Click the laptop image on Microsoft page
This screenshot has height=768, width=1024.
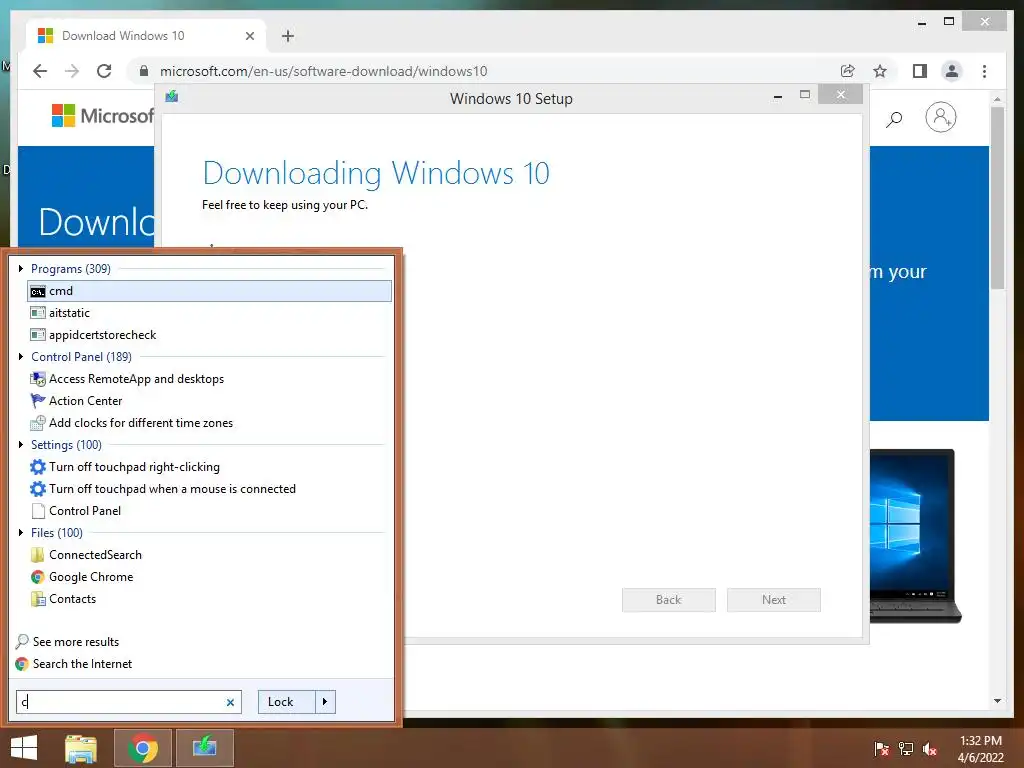[915, 536]
